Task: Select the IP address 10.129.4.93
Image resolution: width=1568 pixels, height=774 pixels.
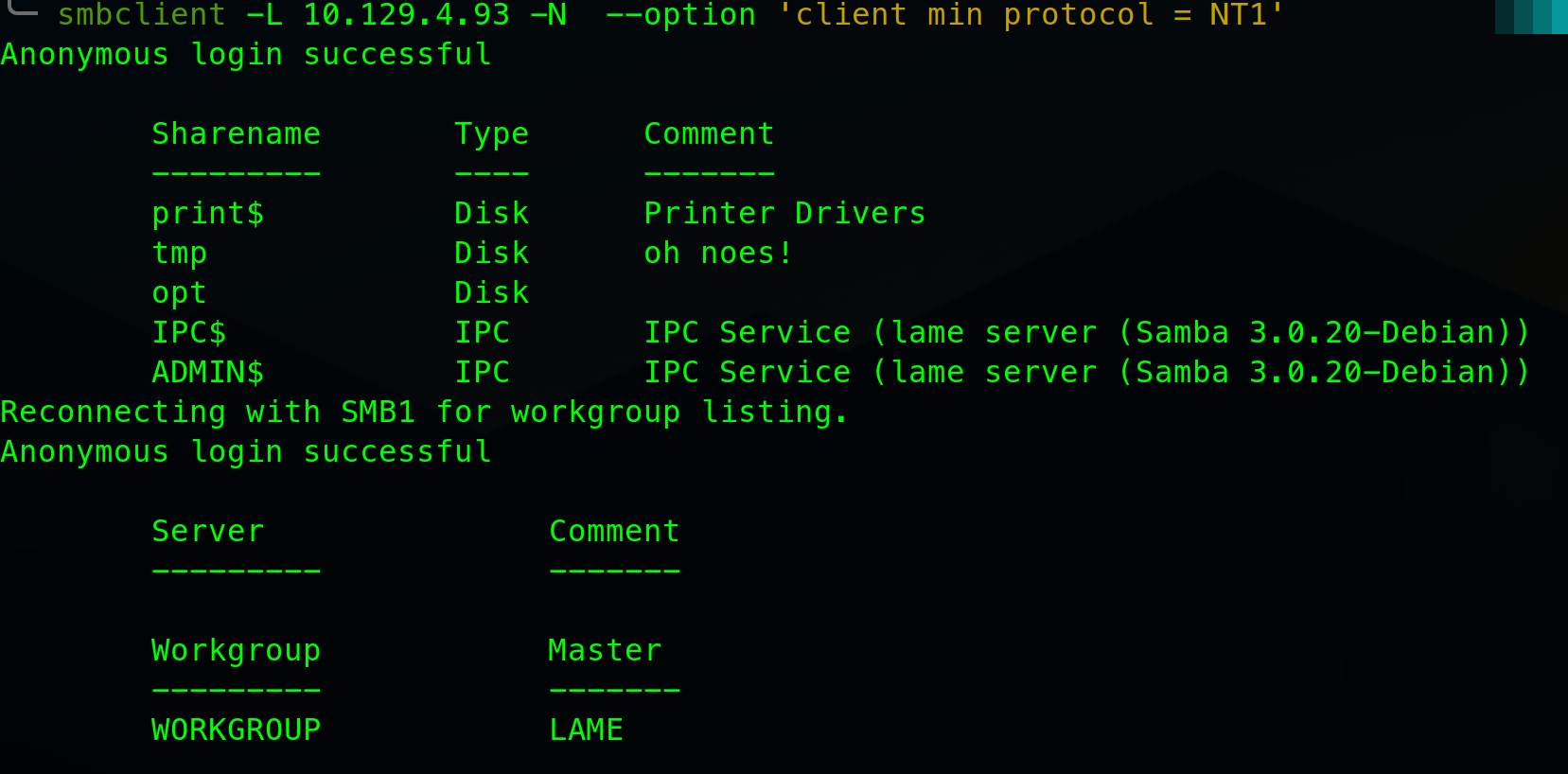Action: coord(407,15)
